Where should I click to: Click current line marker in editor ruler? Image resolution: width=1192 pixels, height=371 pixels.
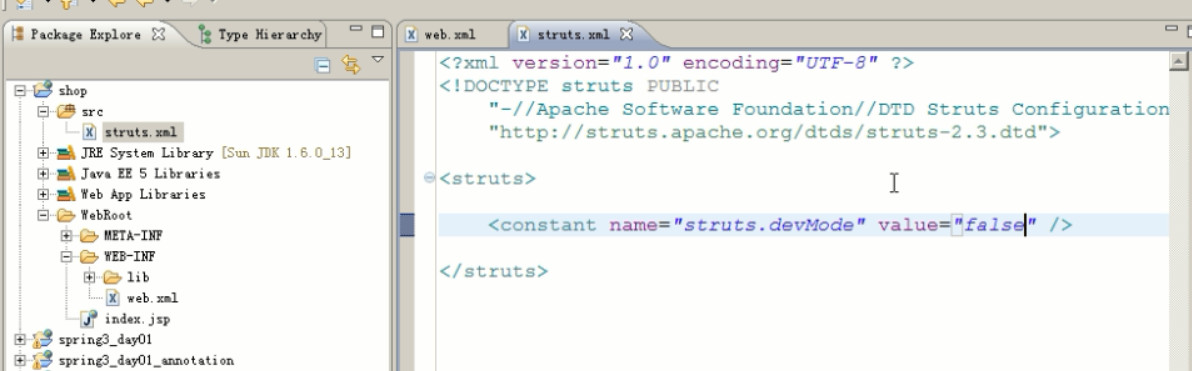pos(407,225)
